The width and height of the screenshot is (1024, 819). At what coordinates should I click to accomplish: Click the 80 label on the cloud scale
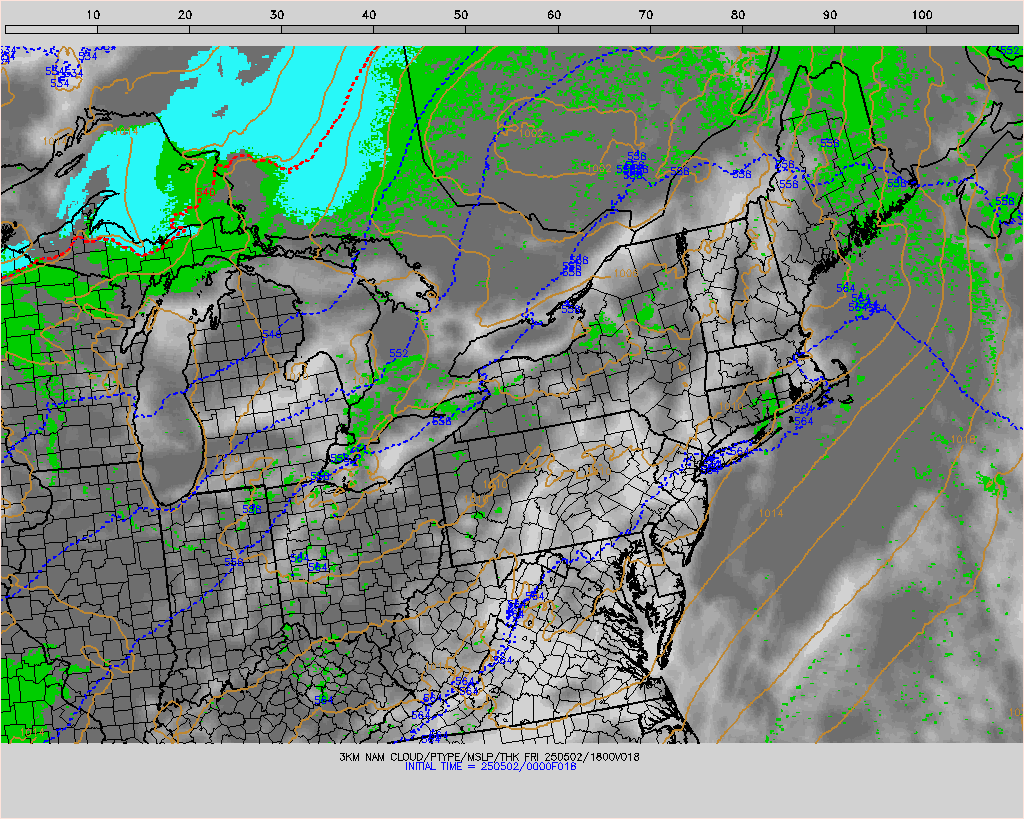737,14
